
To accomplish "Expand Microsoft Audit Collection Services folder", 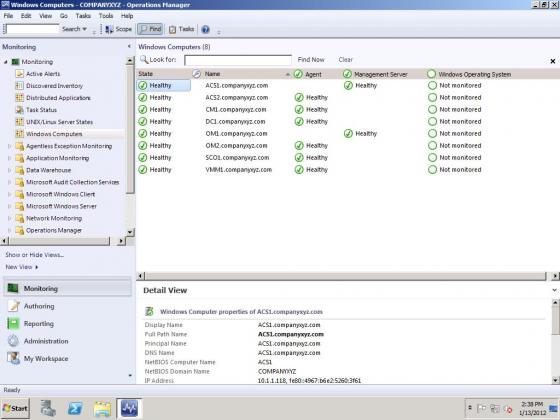I will [9, 182].
